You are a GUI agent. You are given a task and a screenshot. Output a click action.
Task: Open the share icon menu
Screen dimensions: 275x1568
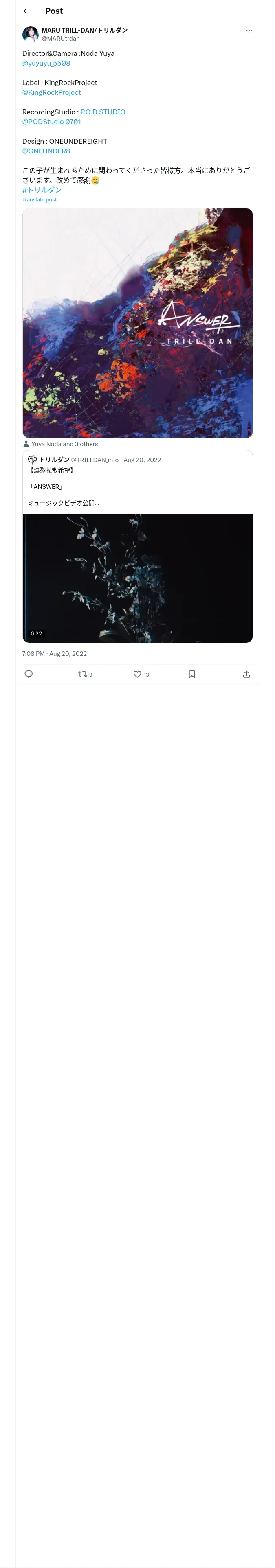coord(246,674)
